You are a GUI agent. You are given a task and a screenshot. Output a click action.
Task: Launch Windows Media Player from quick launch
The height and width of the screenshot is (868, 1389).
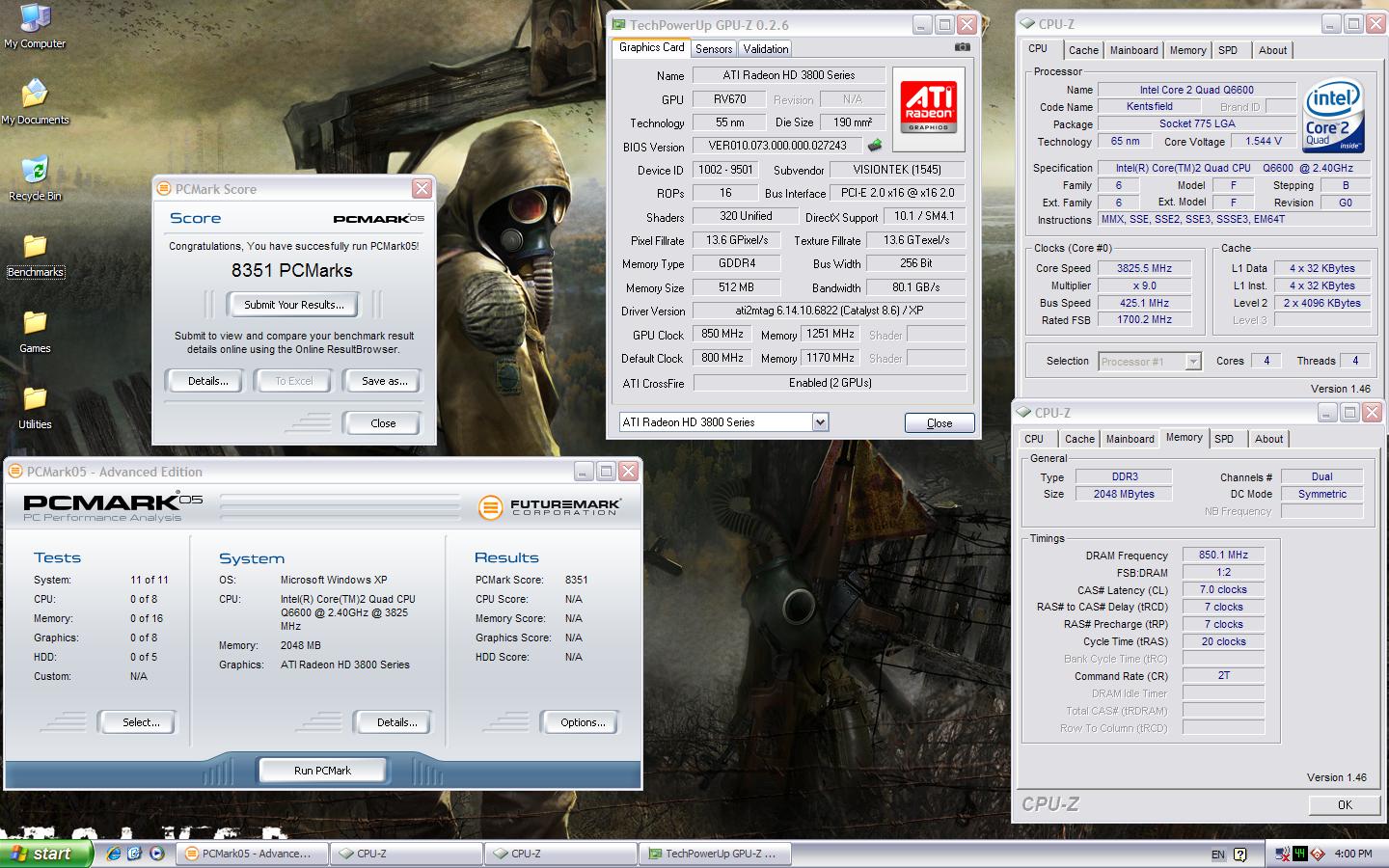point(156,854)
